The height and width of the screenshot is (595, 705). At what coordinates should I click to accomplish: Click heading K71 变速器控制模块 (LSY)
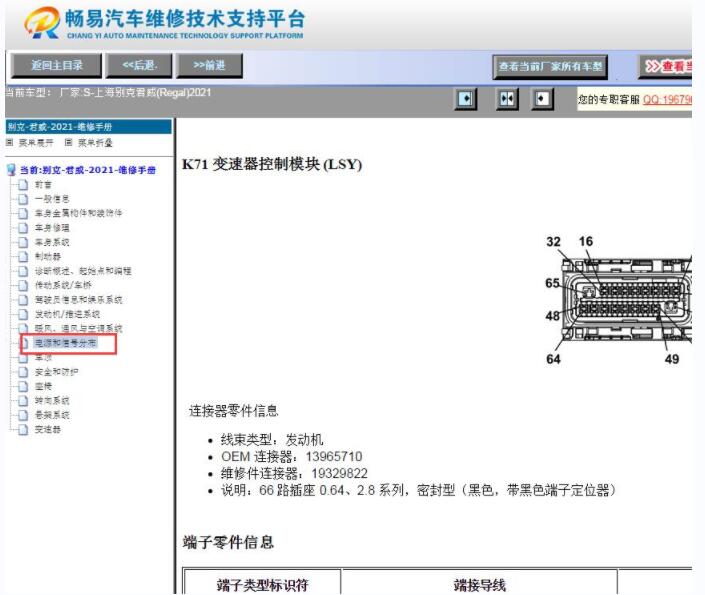tap(272, 164)
